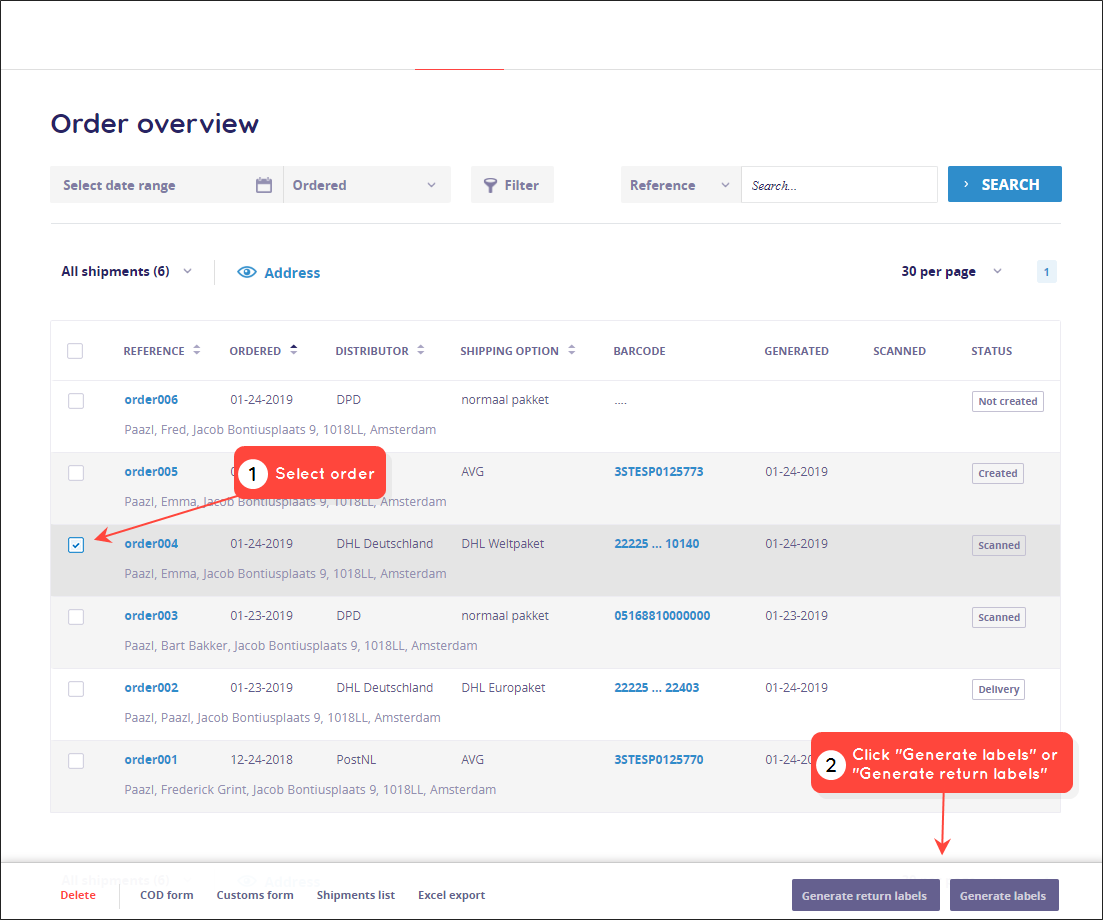1103x920 pixels.
Task: Select the order005 checkbox
Action: [76, 473]
